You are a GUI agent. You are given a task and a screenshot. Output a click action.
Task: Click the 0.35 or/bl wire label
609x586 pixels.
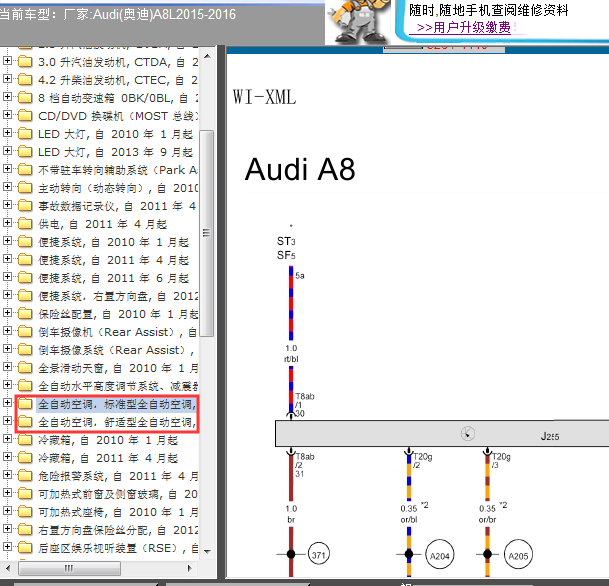409,514
